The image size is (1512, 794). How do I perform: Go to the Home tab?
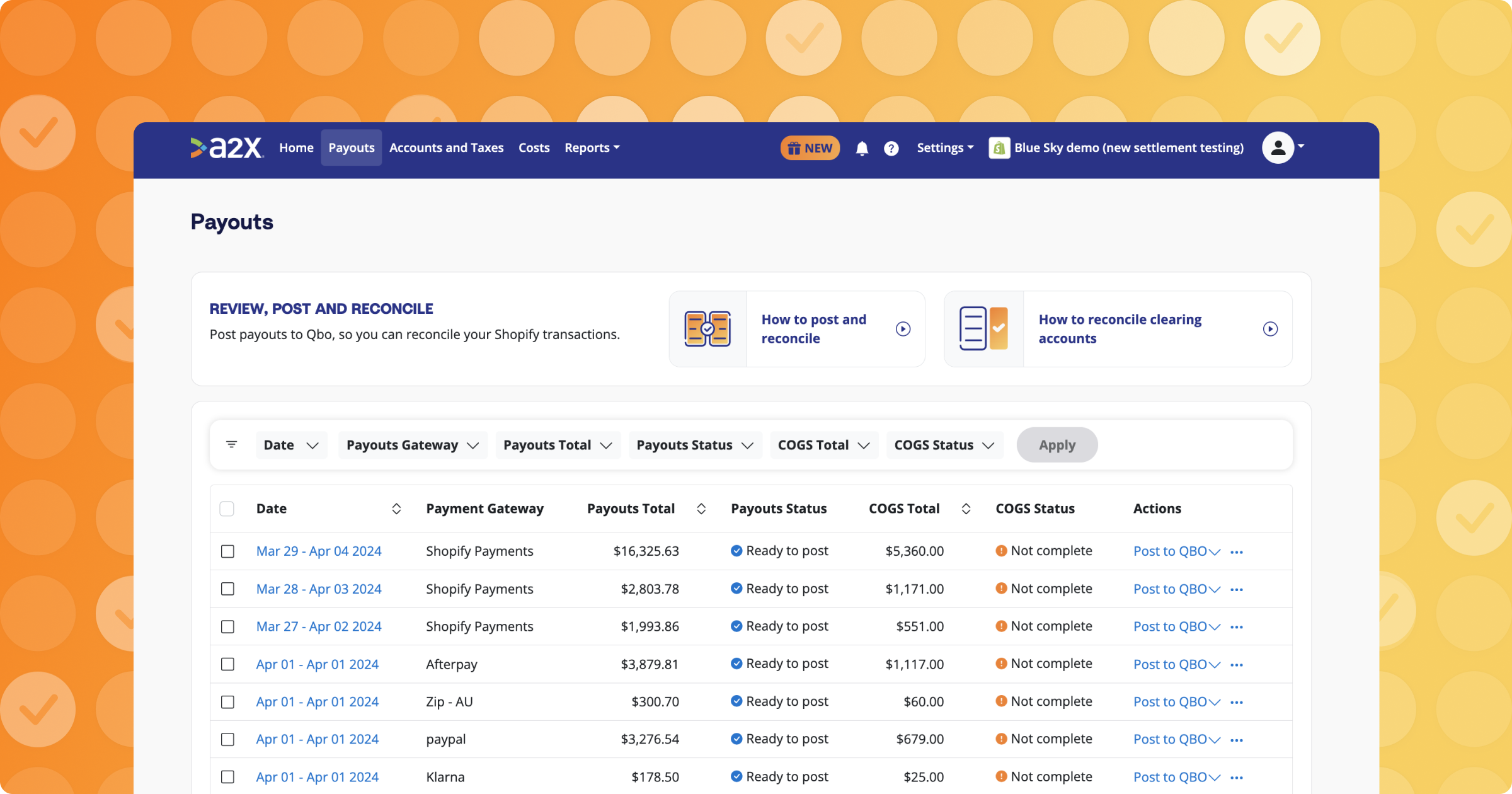[296, 147]
